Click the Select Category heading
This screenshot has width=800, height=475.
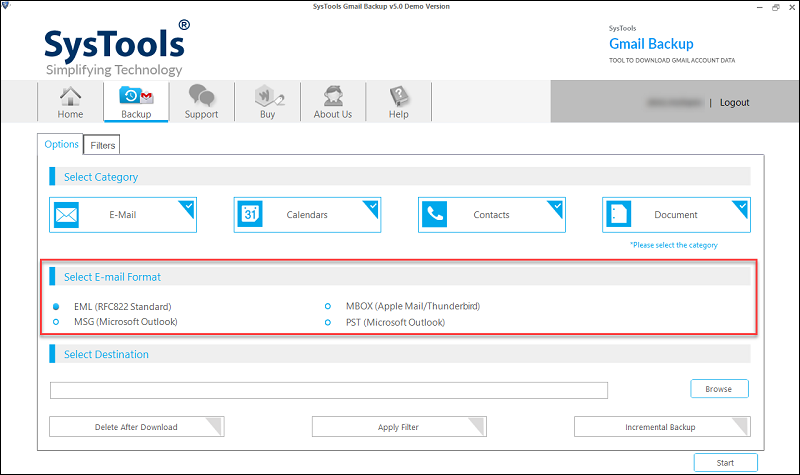(x=101, y=177)
